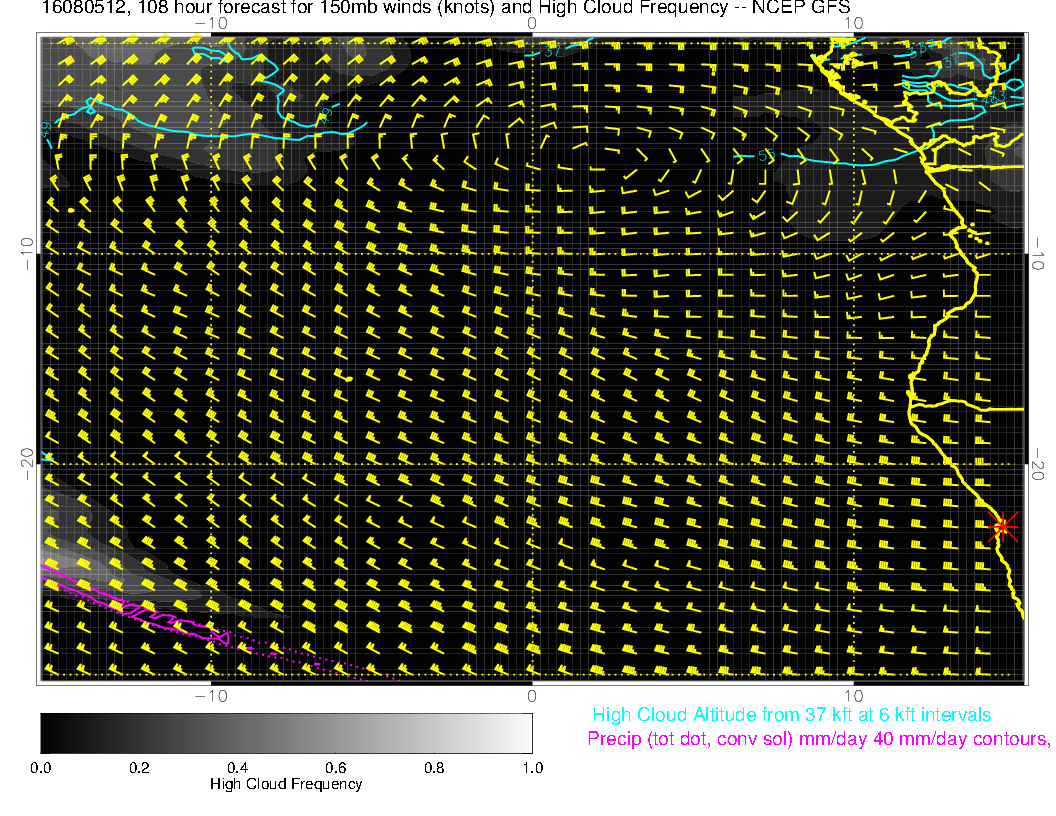Click the red star location marker
The height and width of the screenshot is (816, 1056).
[1003, 526]
